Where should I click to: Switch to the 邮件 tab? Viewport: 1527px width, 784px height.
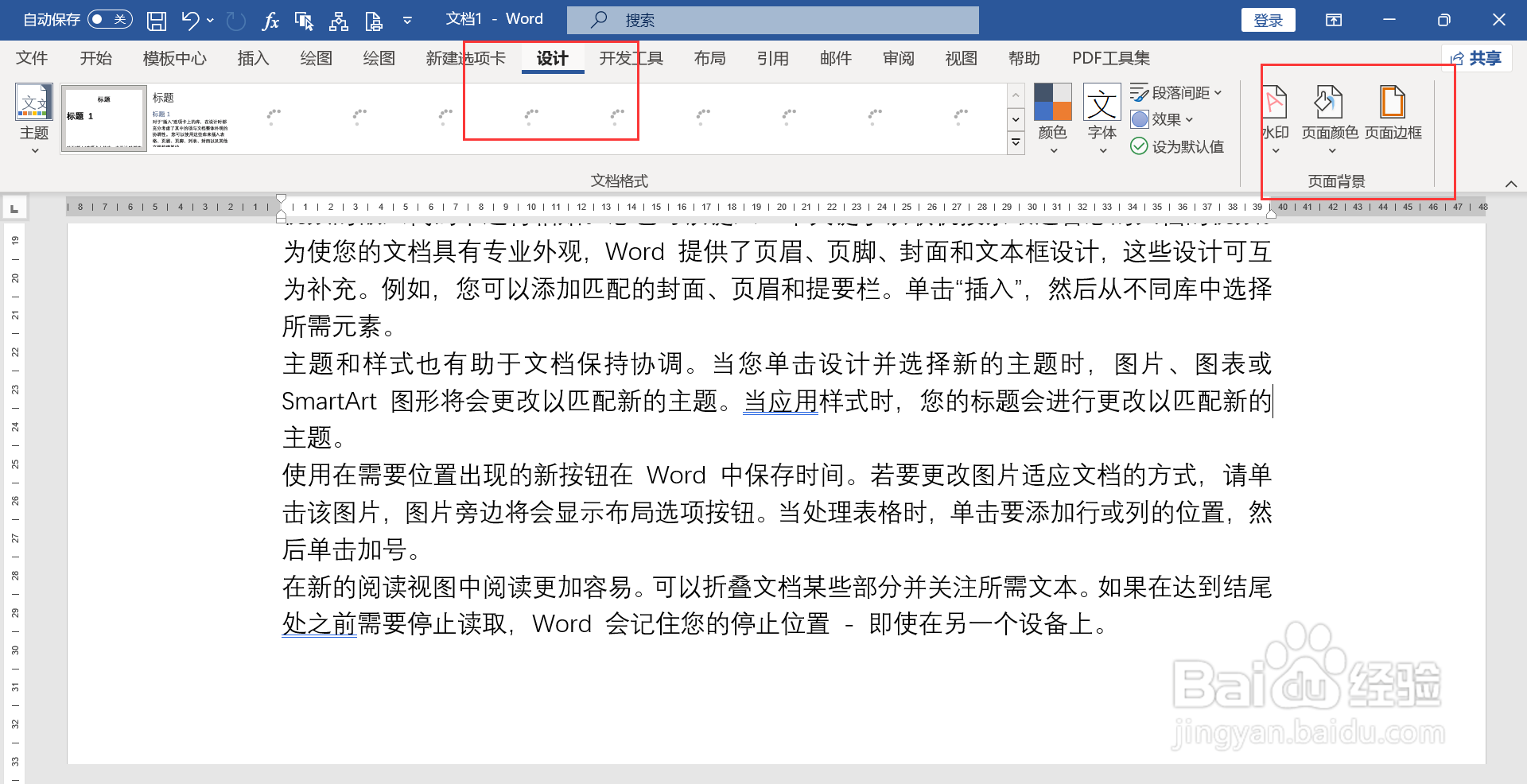click(x=835, y=58)
